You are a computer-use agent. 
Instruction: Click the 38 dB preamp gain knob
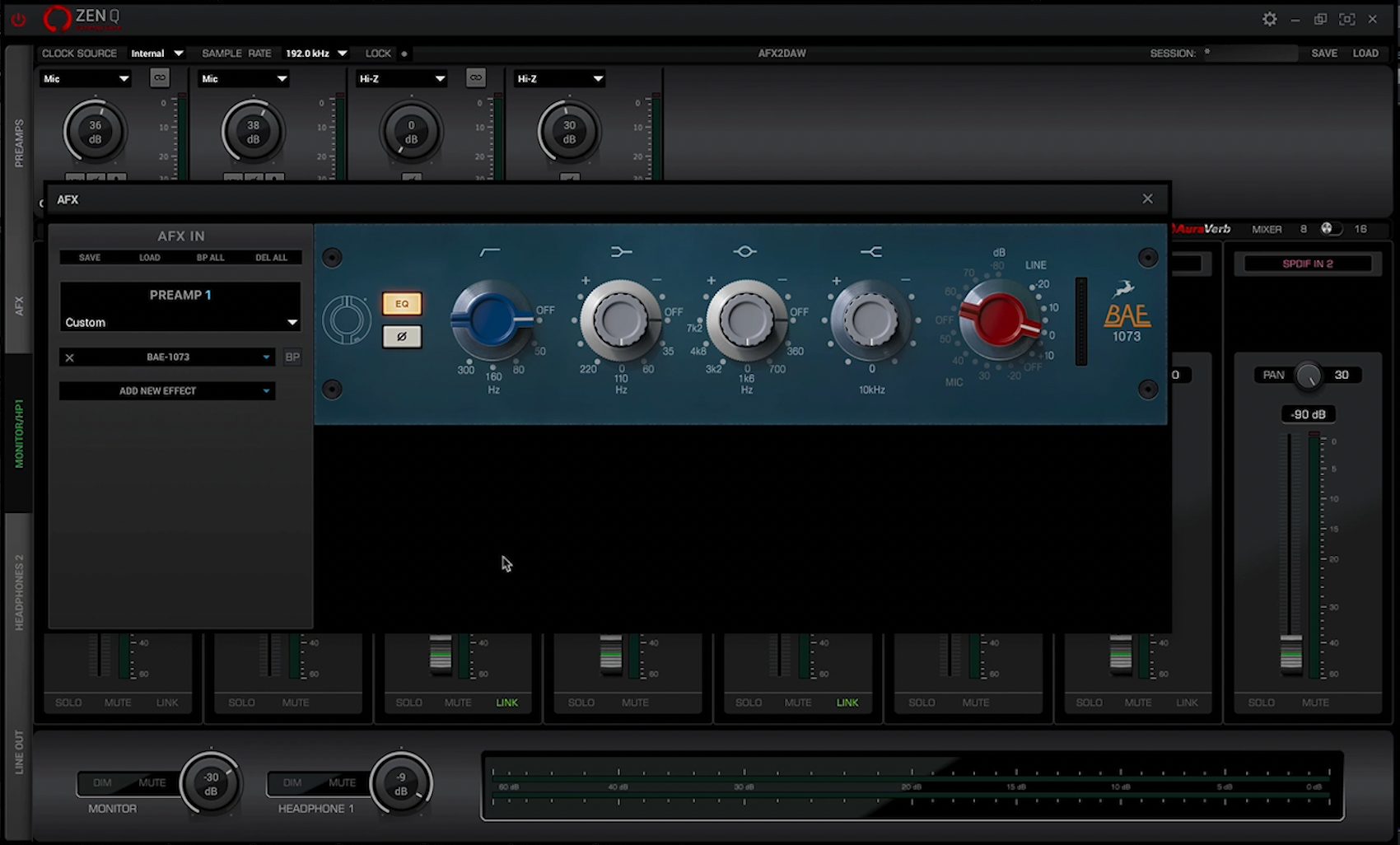click(x=254, y=132)
